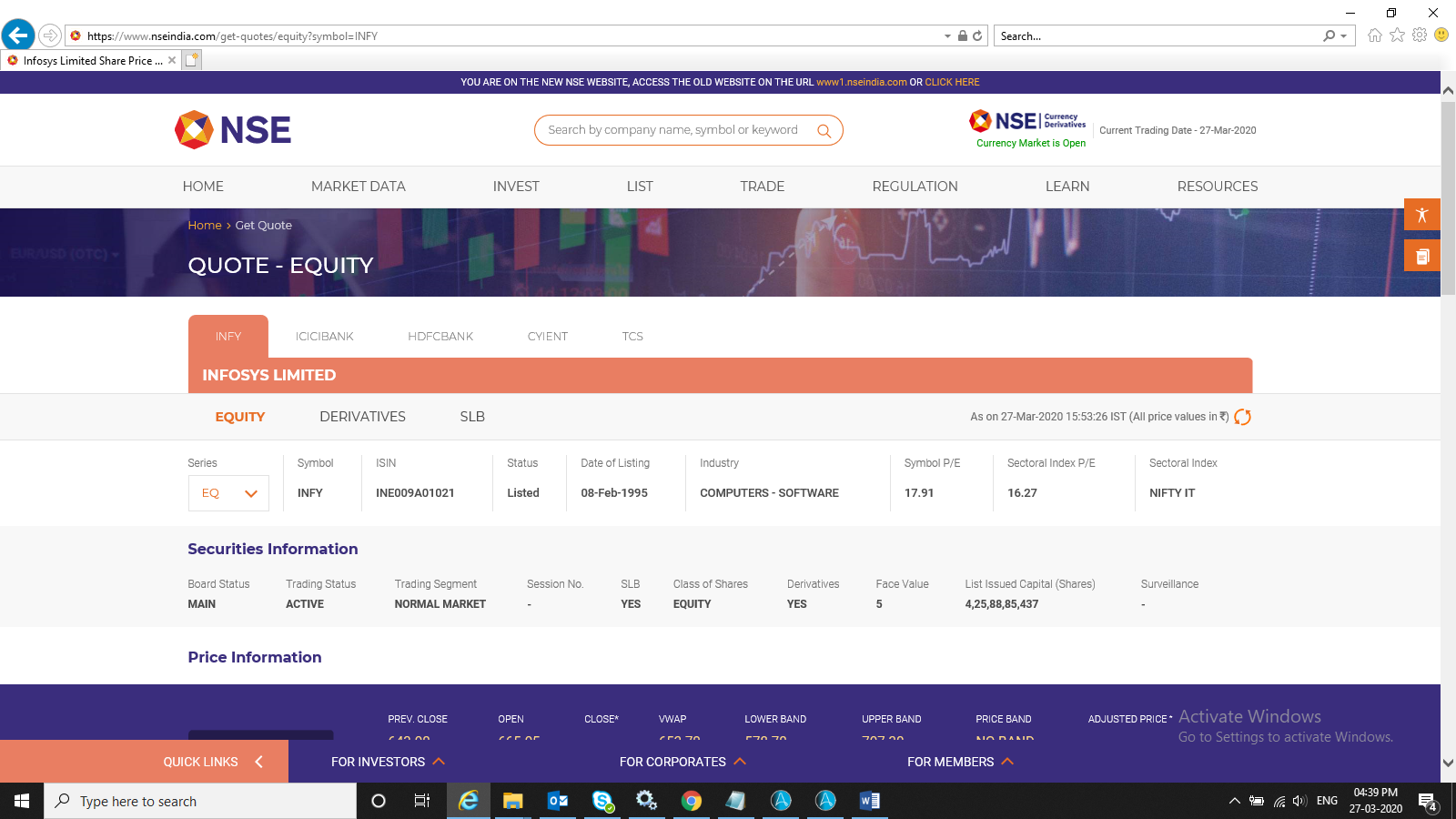1456x819 pixels.
Task: Expand FOR CORPORATES footer menu
Action: click(x=682, y=762)
